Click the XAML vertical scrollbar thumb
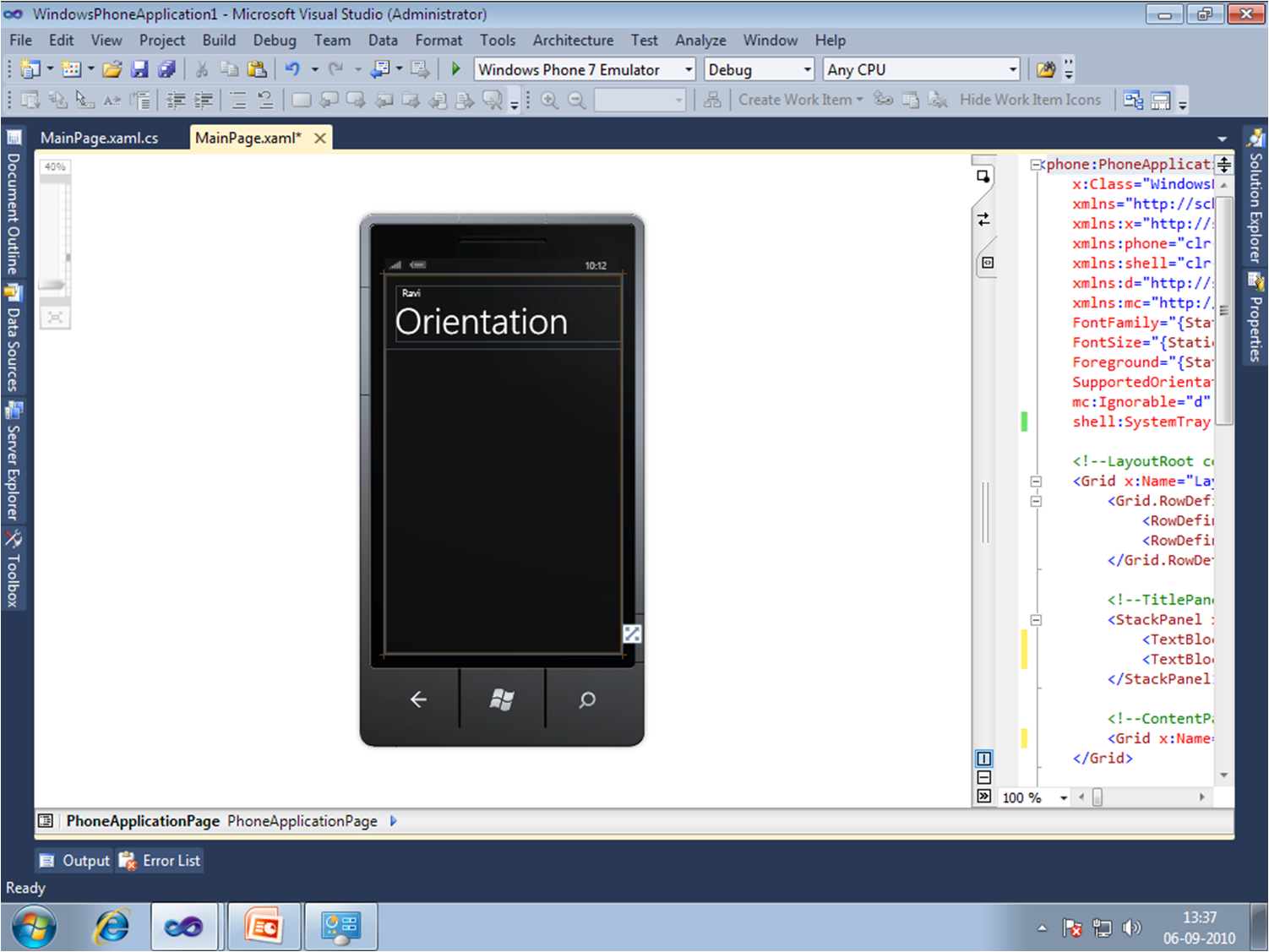The height and width of the screenshot is (952, 1269). [1223, 311]
